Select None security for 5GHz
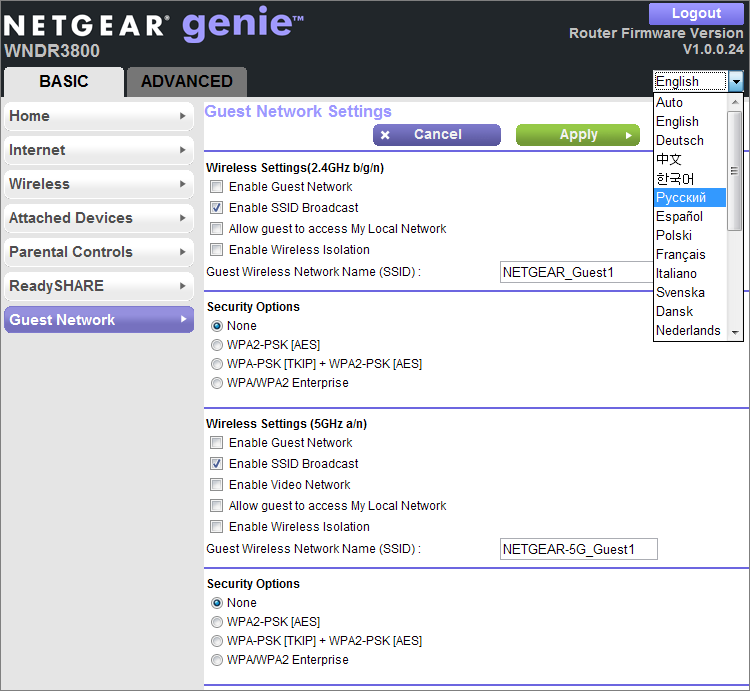 [217, 603]
